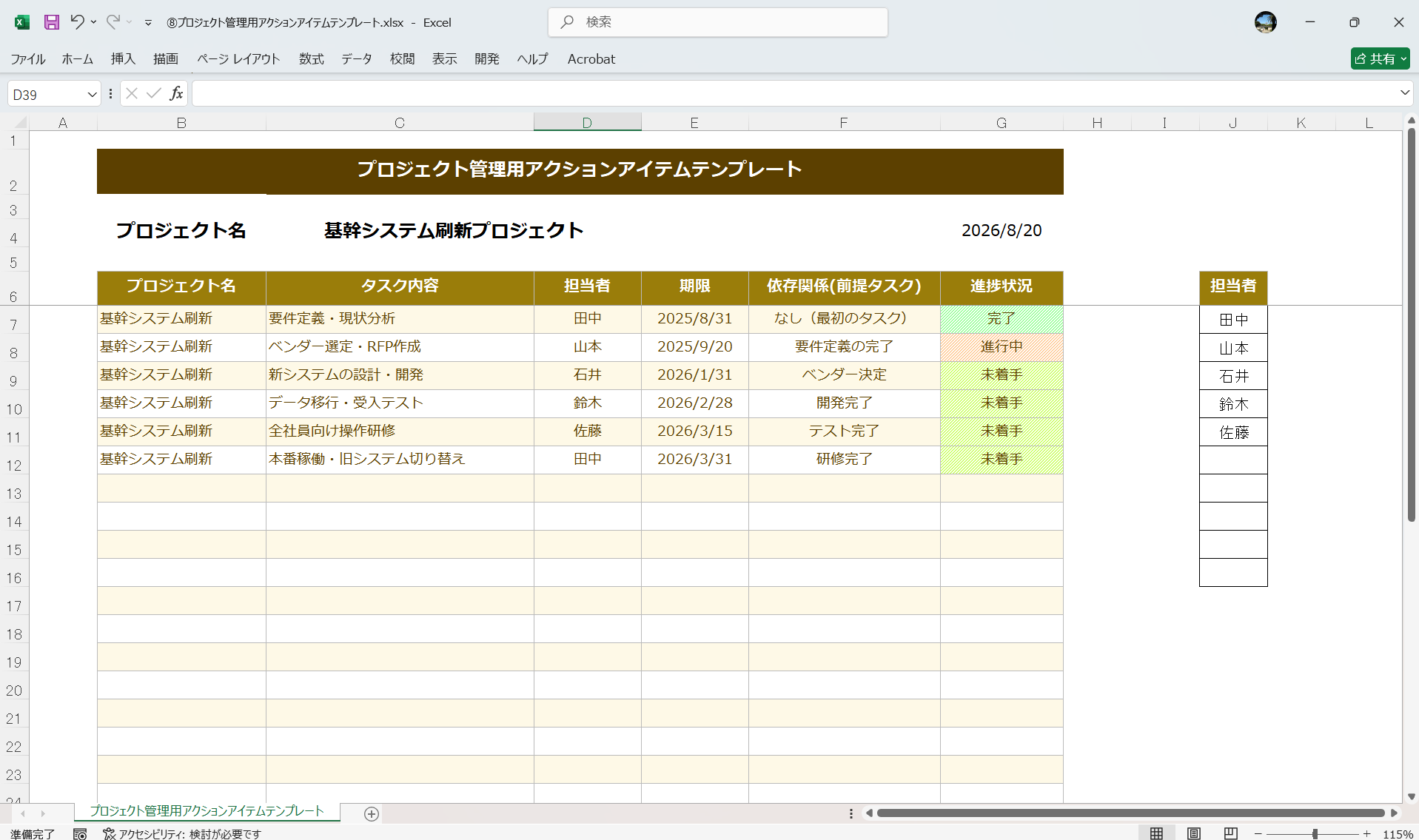
Task: Open Customize Quick Access Toolbar dropdown
Action: click(x=148, y=23)
